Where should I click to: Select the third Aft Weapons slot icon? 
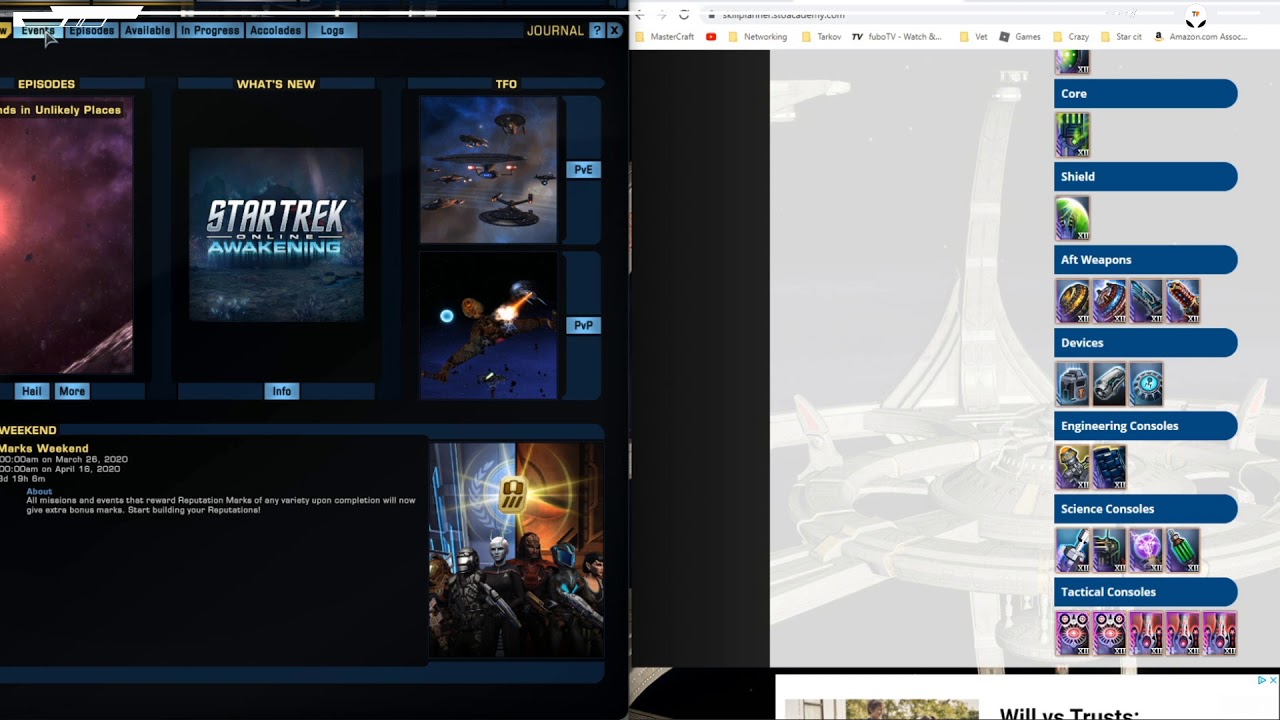click(1146, 301)
